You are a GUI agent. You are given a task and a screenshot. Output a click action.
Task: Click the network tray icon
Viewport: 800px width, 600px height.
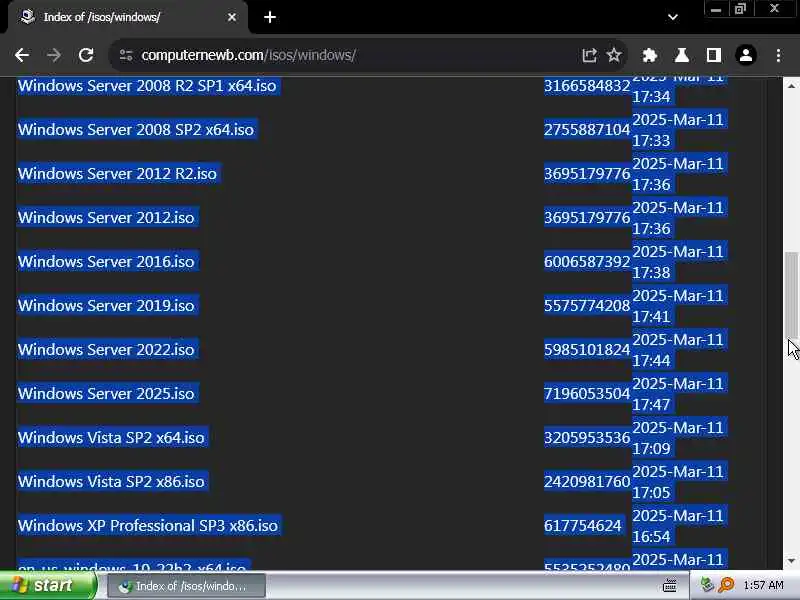(x=707, y=585)
